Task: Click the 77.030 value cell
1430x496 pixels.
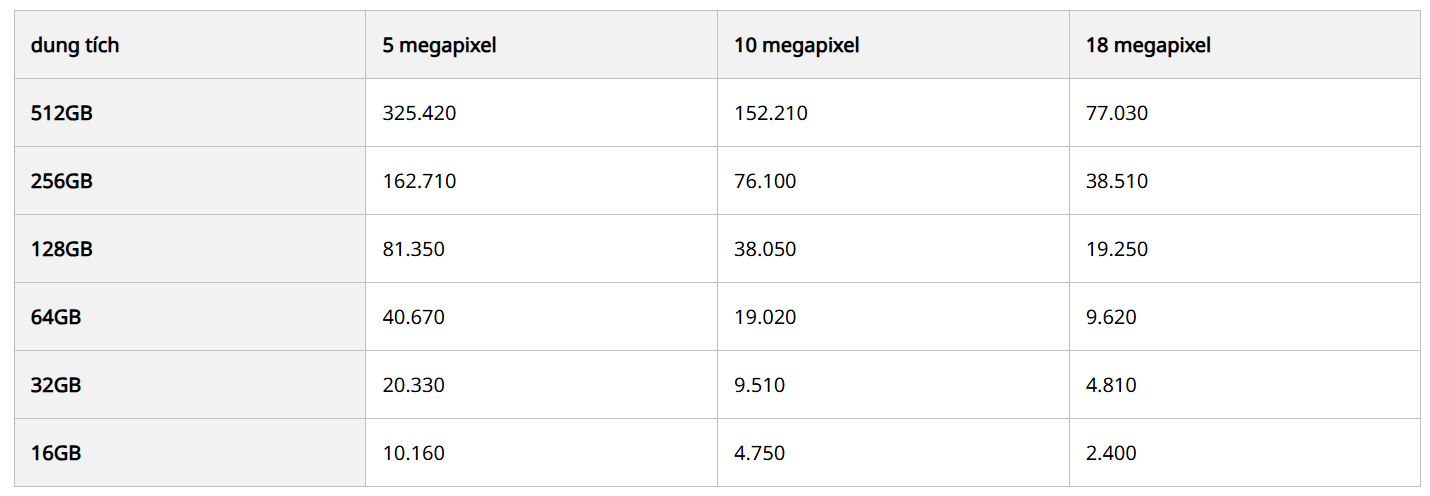Action: click(x=1117, y=113)
